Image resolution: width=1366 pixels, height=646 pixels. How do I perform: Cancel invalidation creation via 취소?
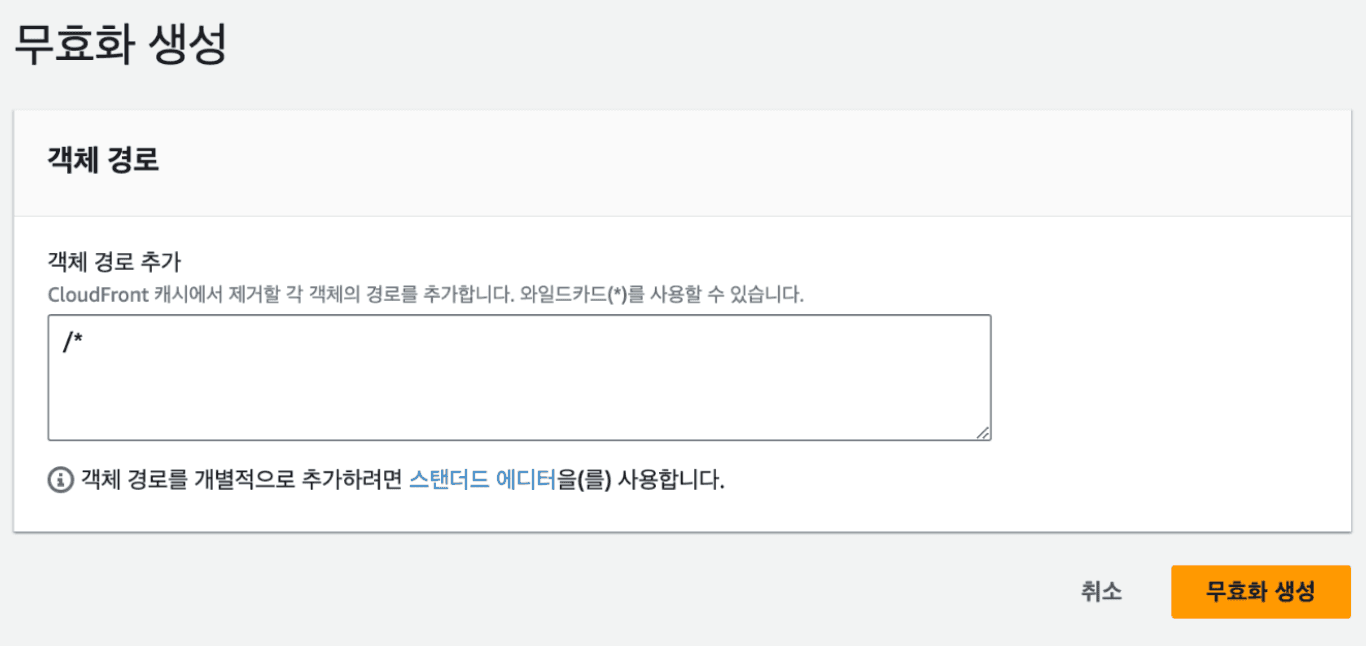tap(1102, 592)
